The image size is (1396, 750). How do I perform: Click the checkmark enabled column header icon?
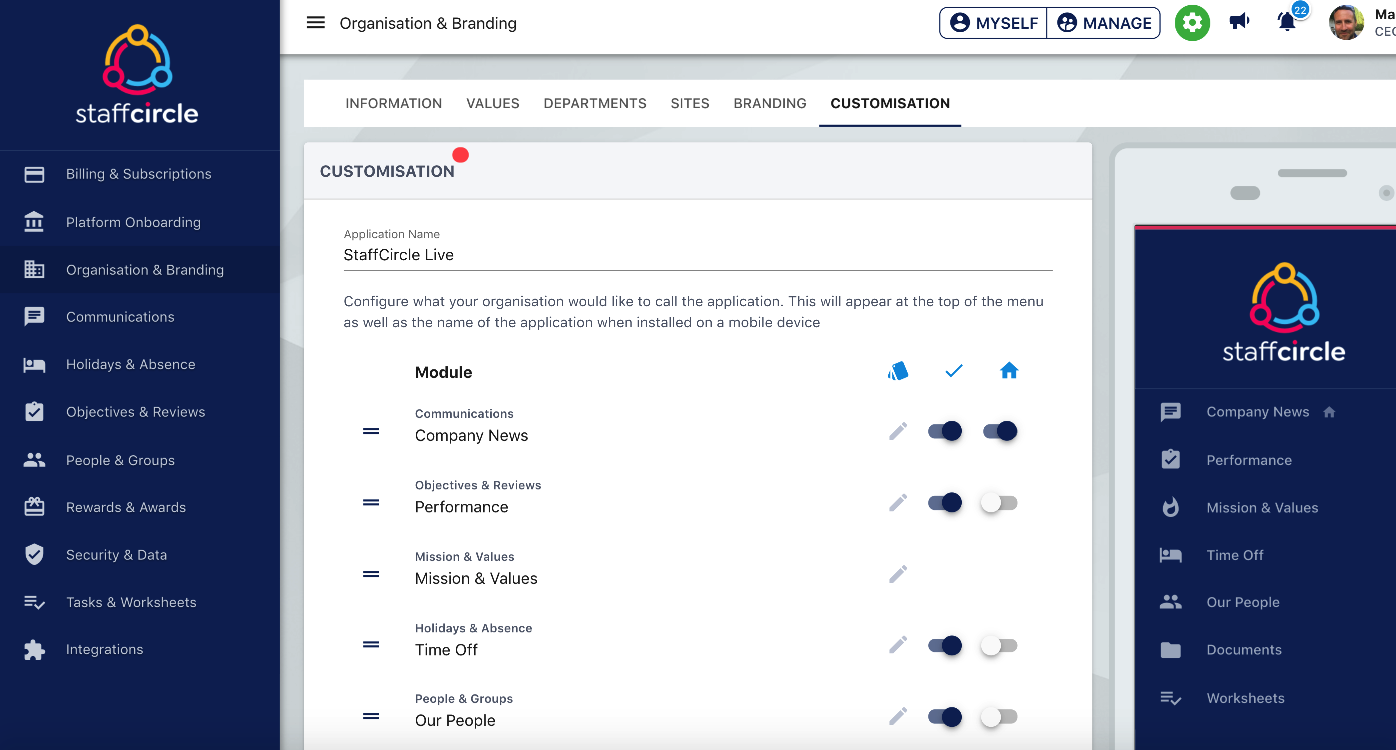[x=954, y=371]
